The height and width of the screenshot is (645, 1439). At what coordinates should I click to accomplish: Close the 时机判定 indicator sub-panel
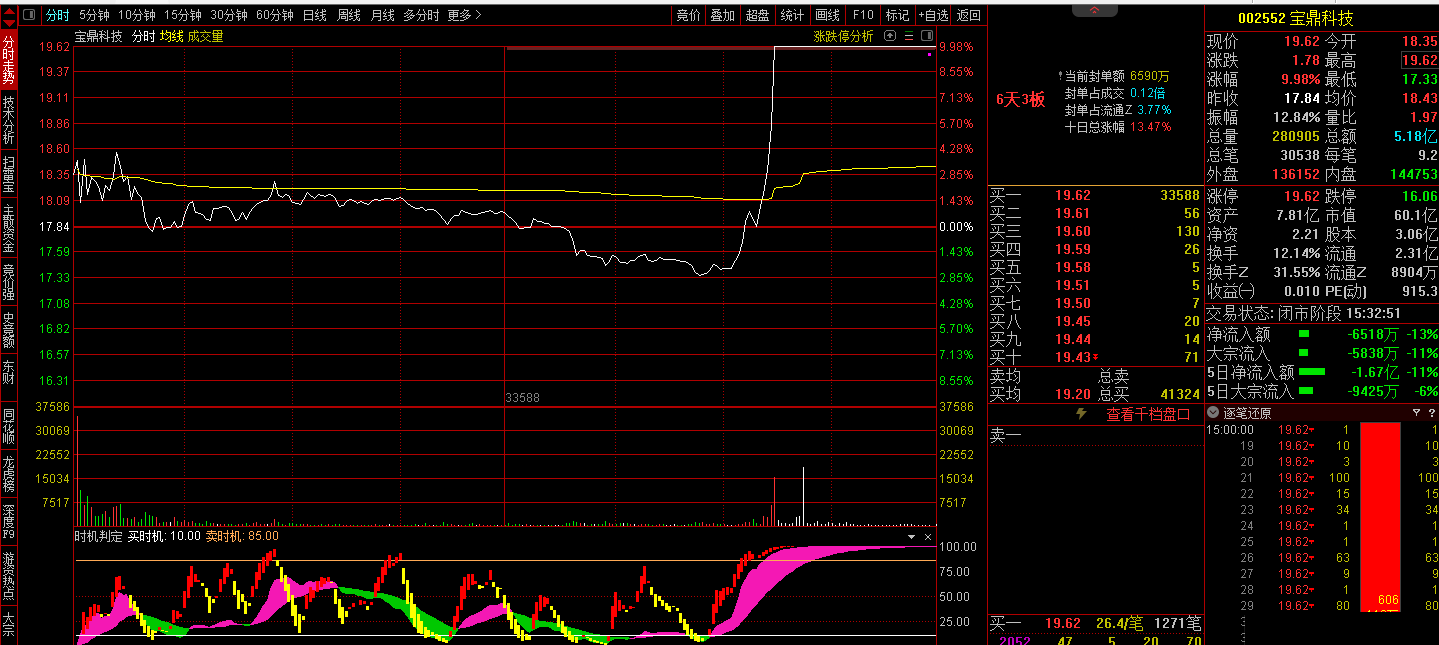point(927,537)
